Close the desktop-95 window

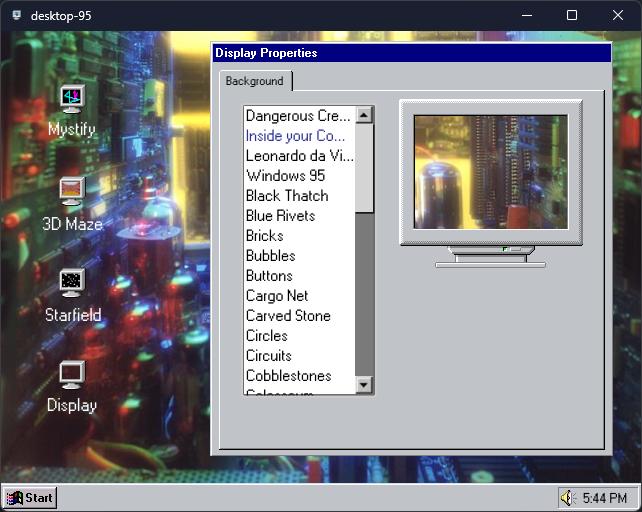coord(618,16)
